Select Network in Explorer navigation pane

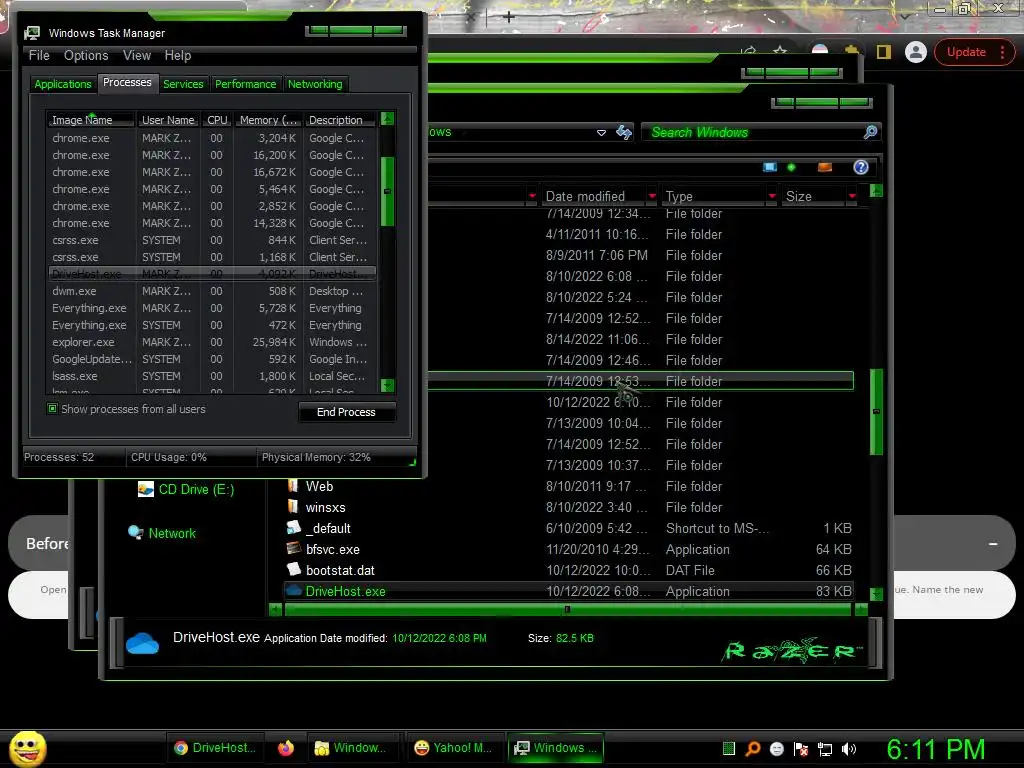(163, 533)
